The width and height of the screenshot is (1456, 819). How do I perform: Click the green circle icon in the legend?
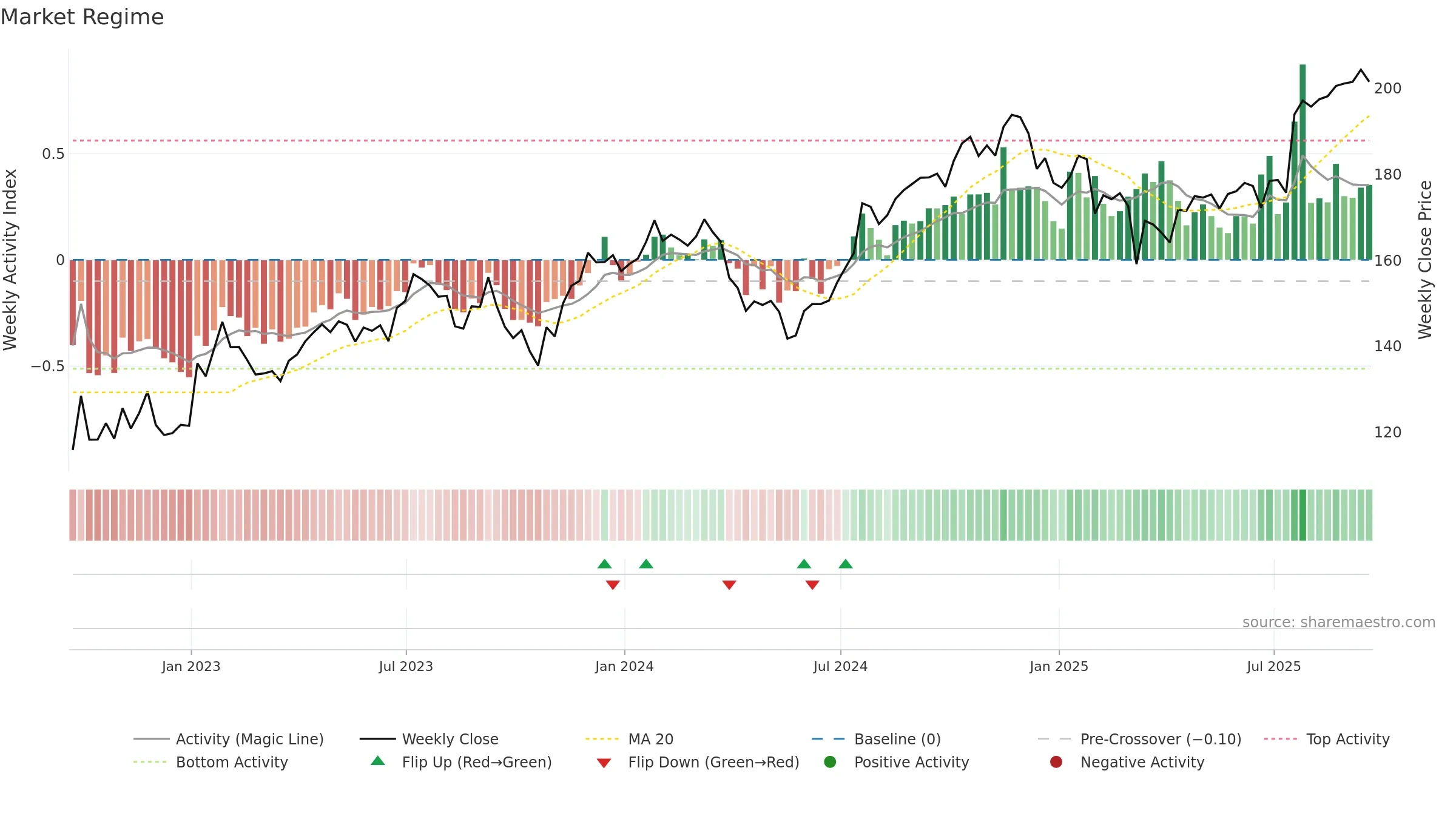pos(830,762)
